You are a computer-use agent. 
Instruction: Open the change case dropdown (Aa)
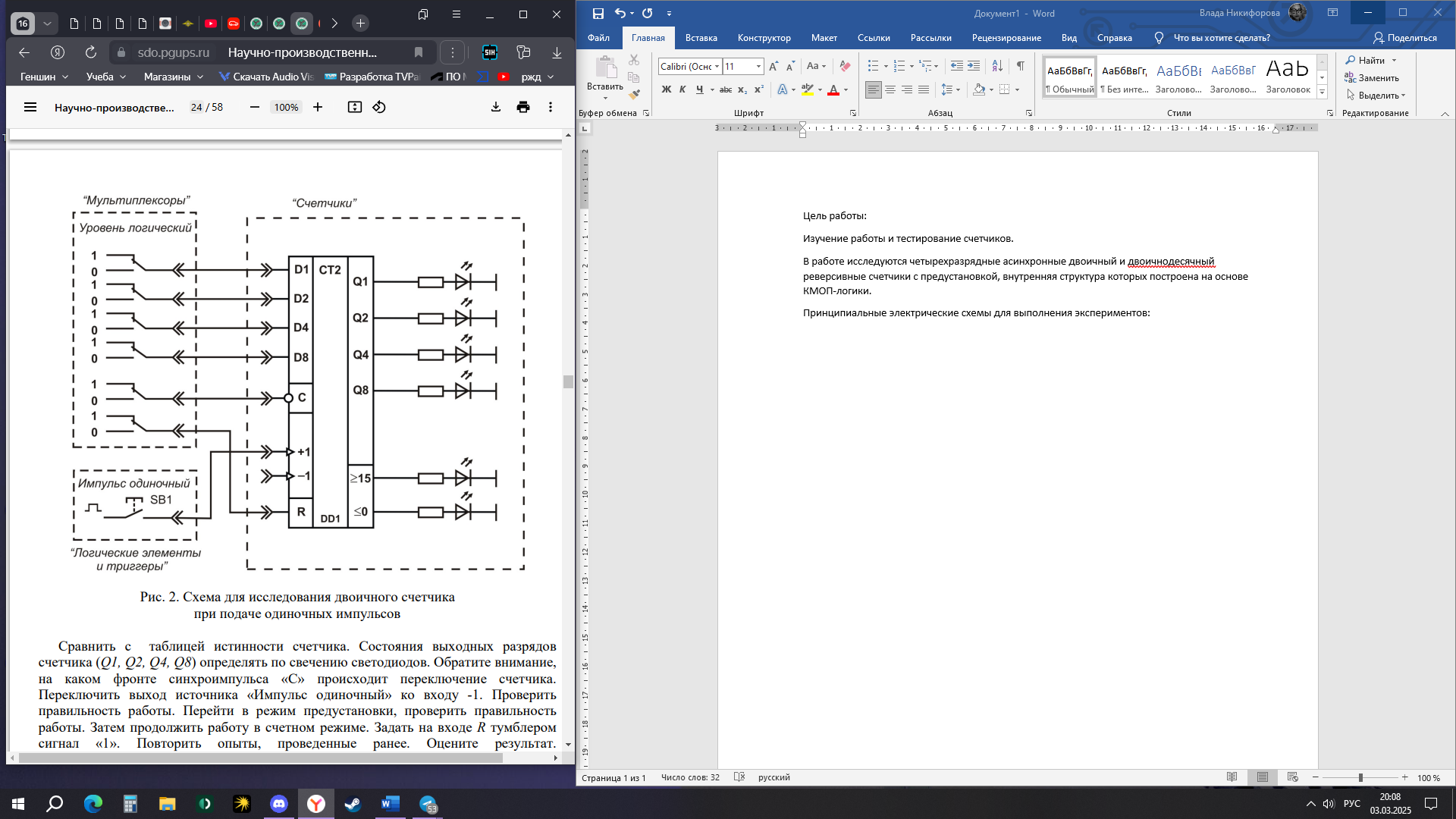point(816,67)
